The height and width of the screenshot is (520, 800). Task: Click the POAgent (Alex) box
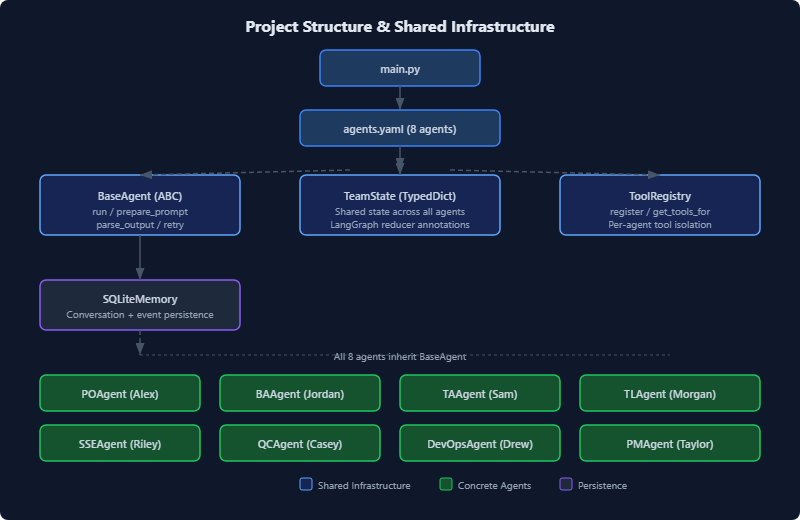coord(120,393)
